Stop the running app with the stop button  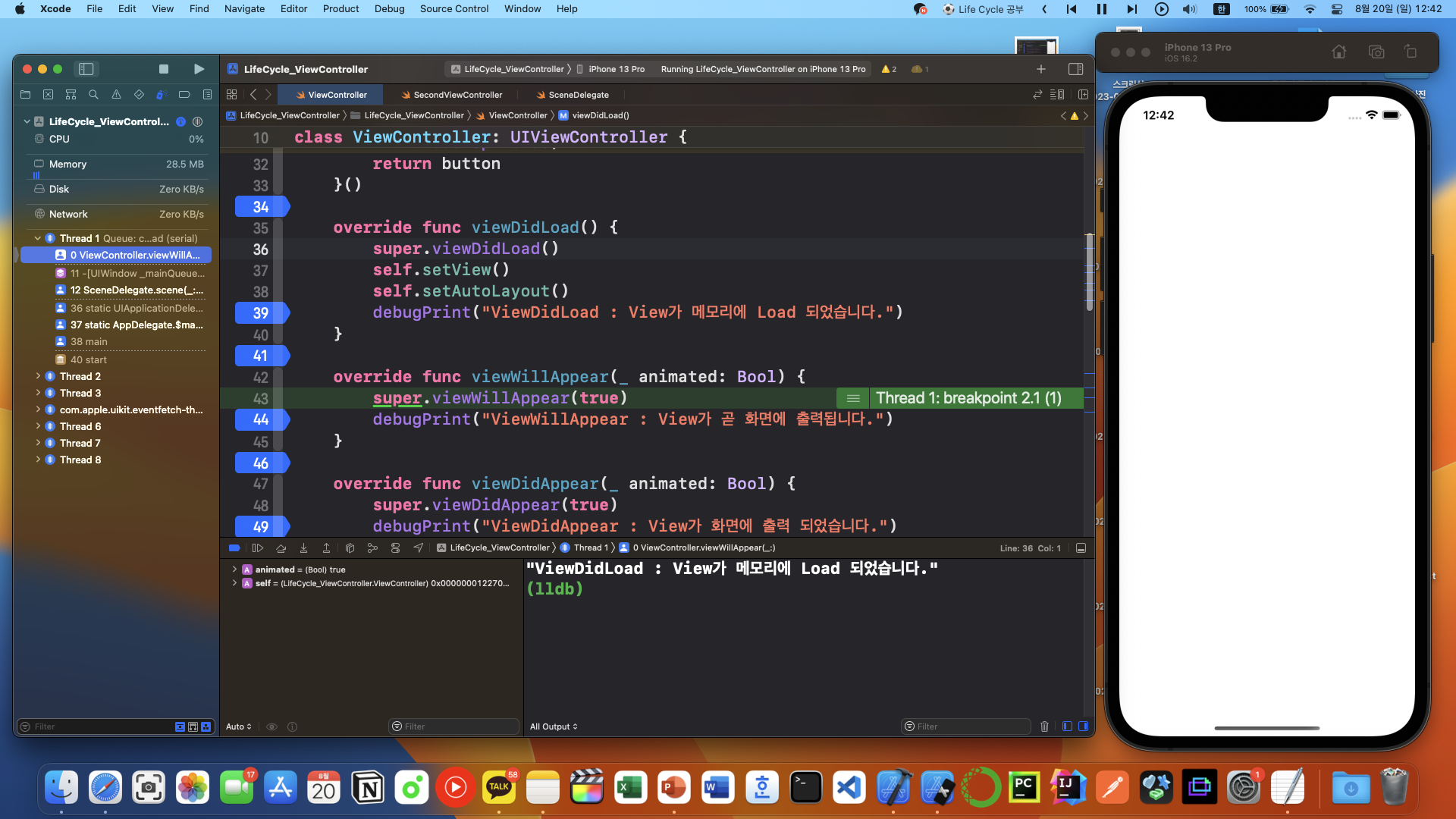pos(164,69)
